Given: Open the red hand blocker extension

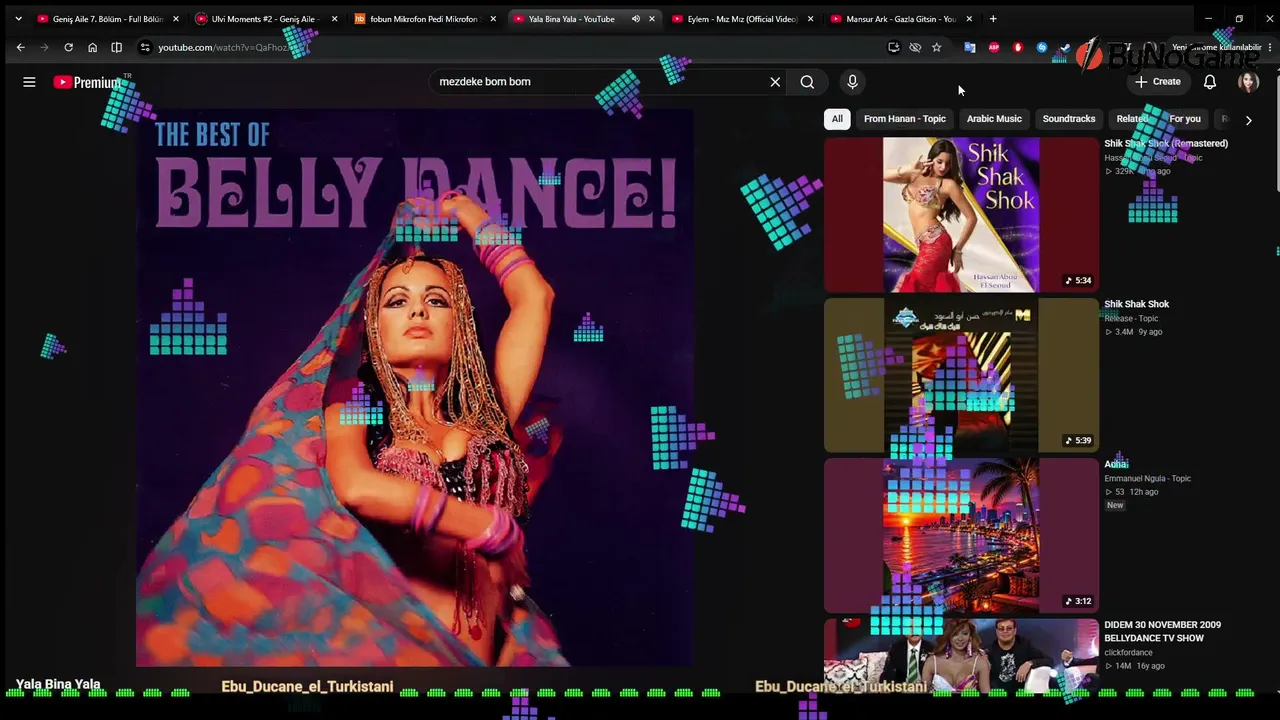Looking at the screenshot, I should pyautogui.click(x=1017, y=47).
